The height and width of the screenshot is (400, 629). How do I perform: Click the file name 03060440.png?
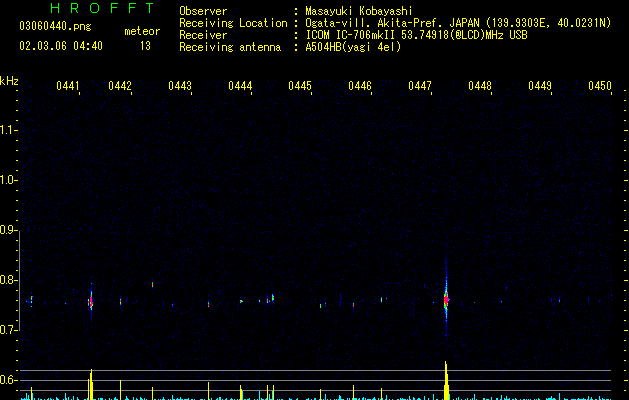(55, 26)
